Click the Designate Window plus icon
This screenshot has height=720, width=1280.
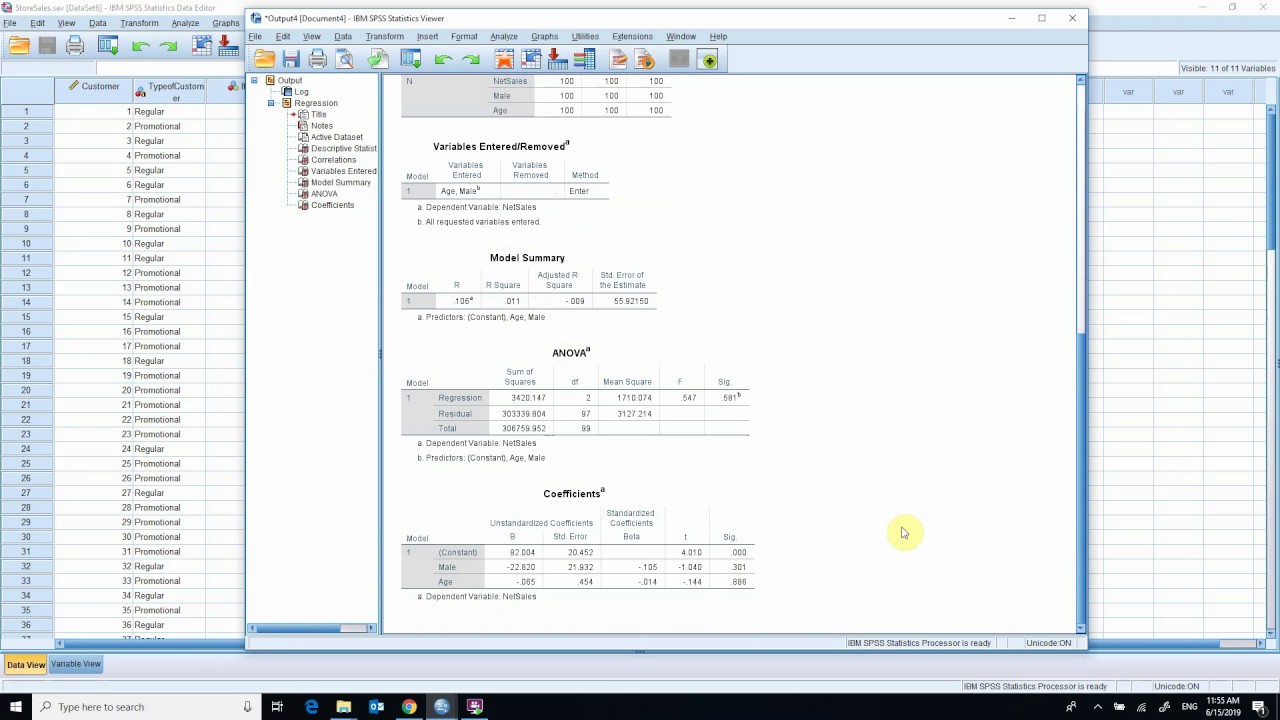[708, 60]
